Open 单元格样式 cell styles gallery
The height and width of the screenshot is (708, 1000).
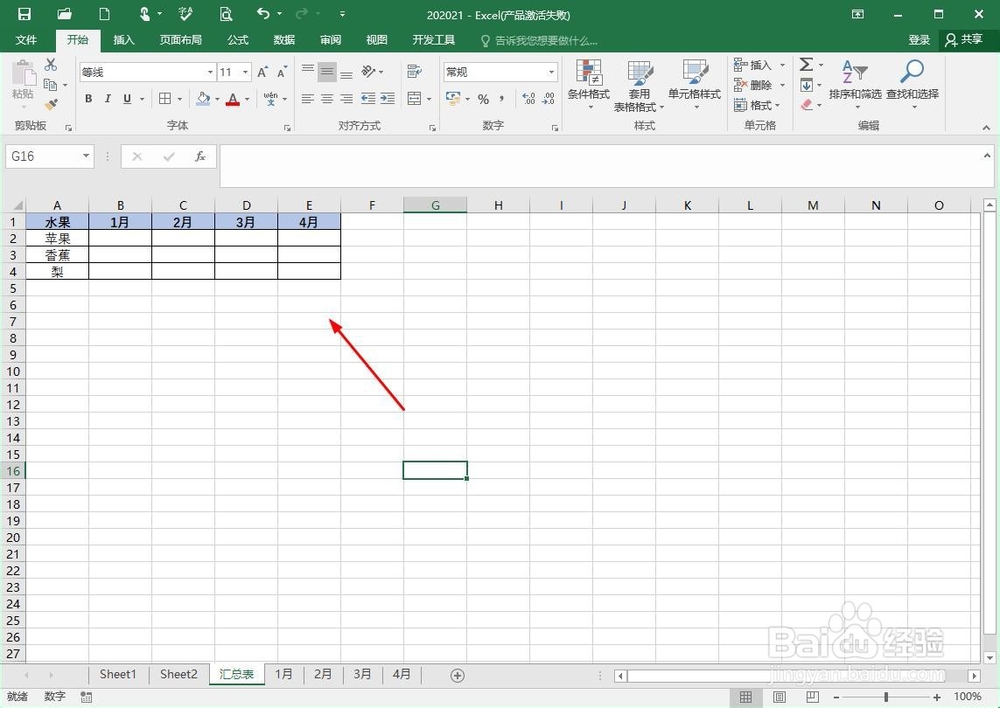tap(695, 84)
